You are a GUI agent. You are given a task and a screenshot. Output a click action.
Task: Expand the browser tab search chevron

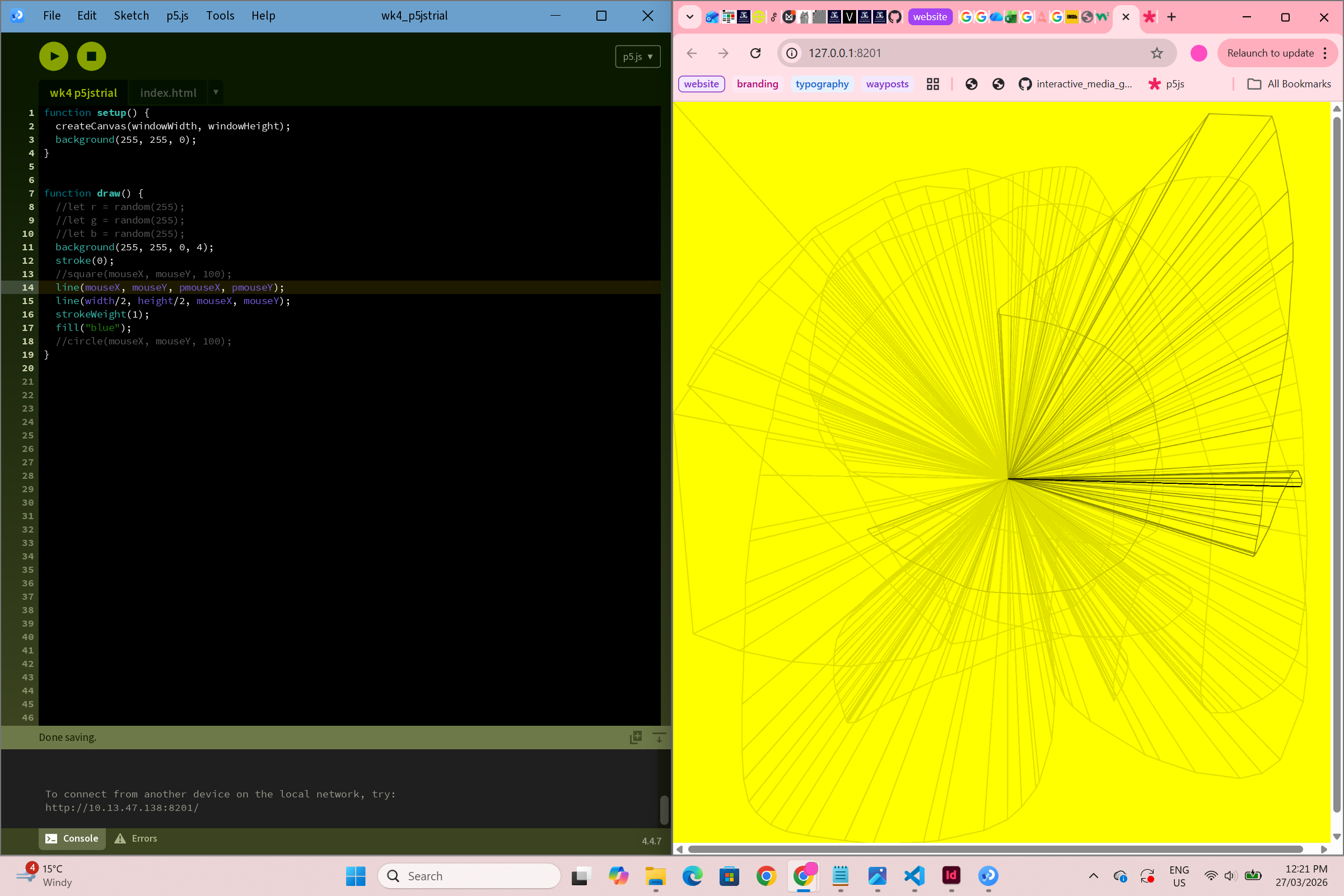coord(690,17)
